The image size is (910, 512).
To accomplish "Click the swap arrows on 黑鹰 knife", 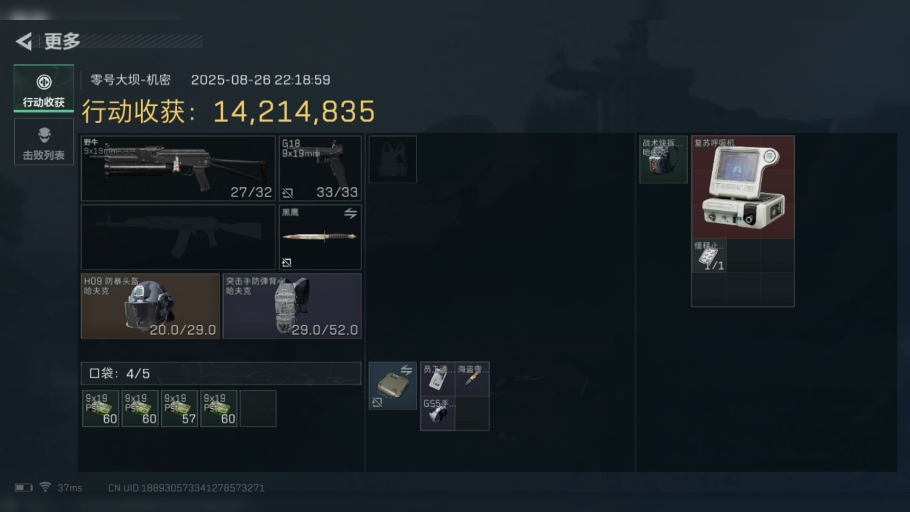I will click(350, 214).
